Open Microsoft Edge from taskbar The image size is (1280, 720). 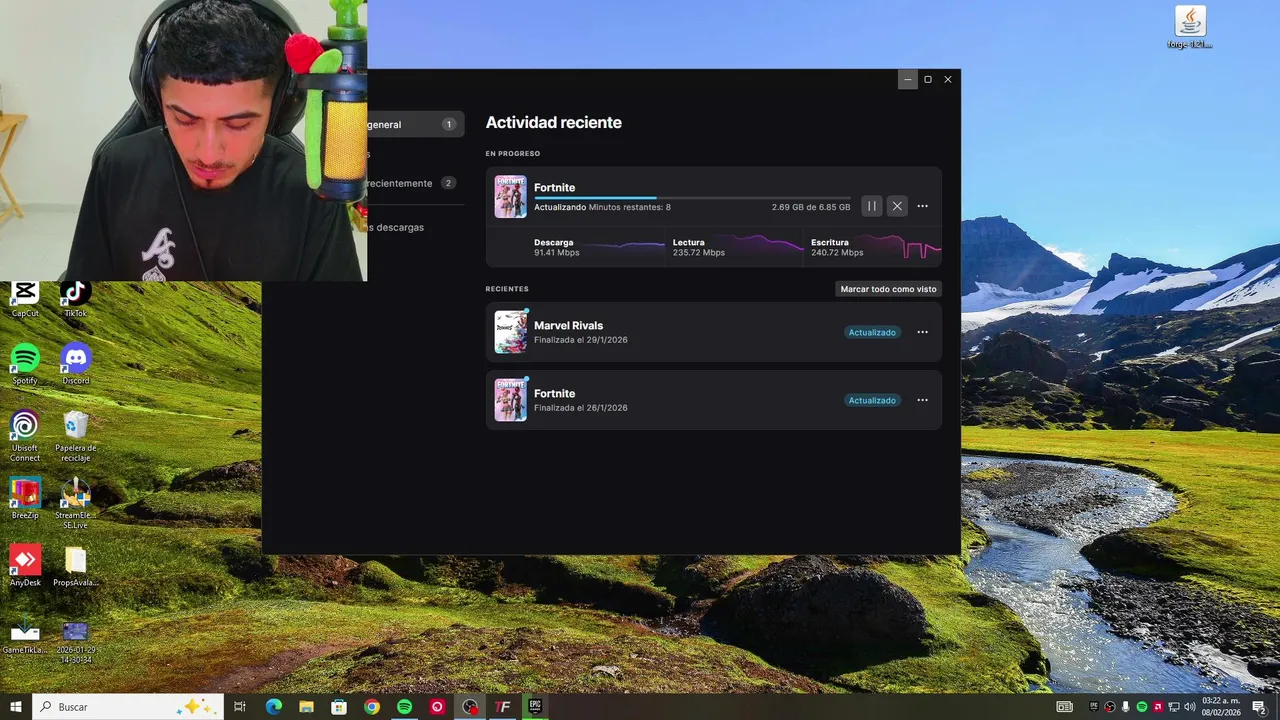pyautogui.click(x=273, y=706)
